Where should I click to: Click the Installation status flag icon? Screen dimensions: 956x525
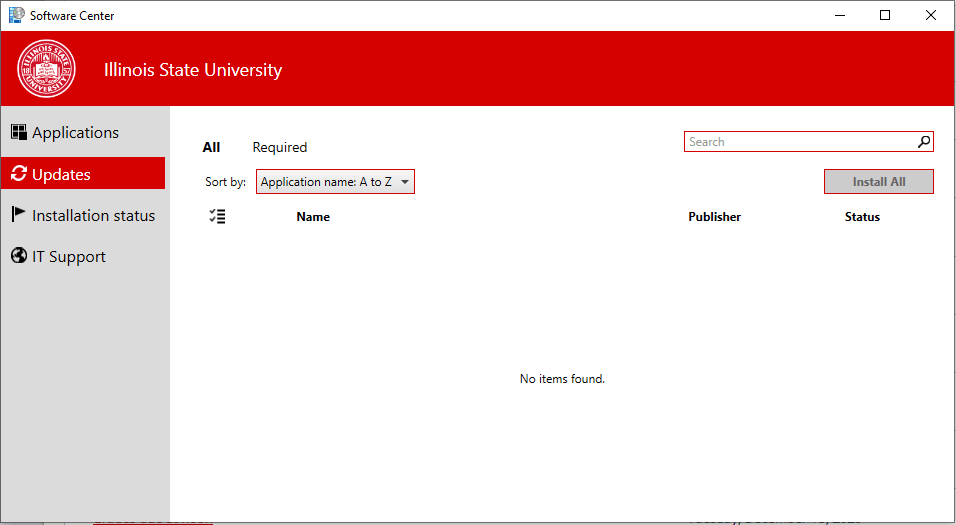tap(18, 214)
